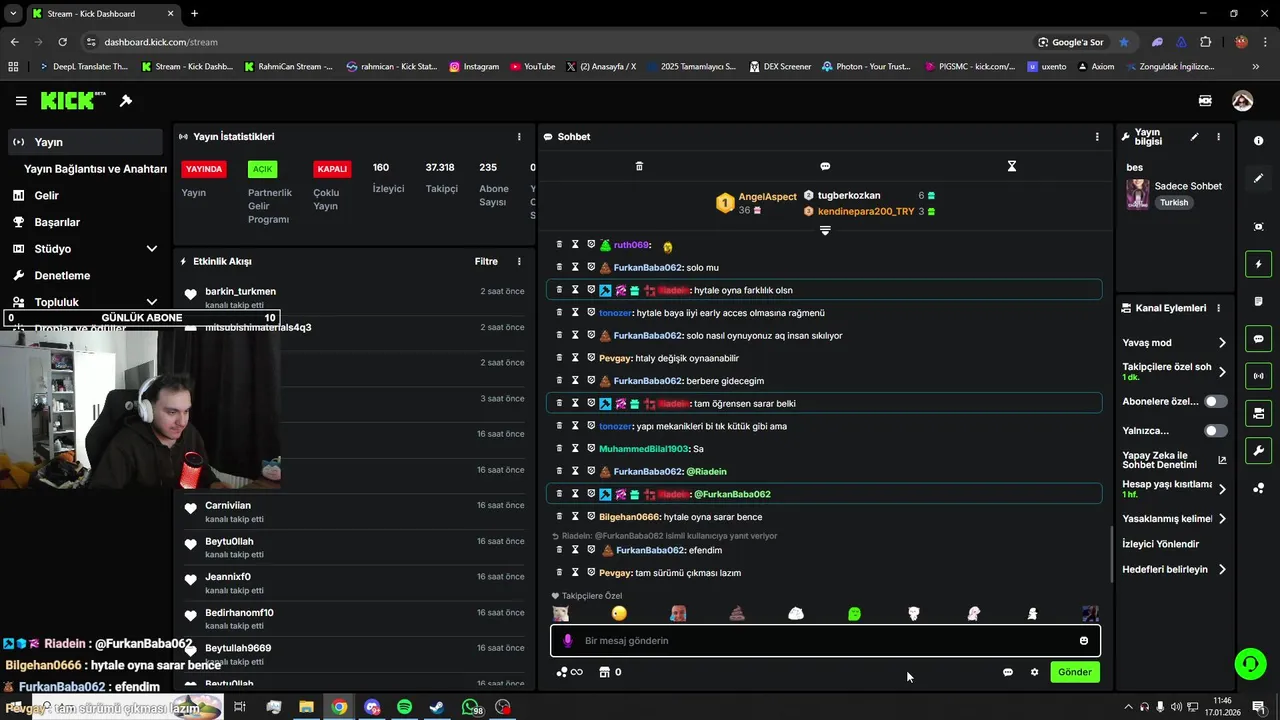The height and width of the screenshot is (720, 1280).
Task: Click the Gönder send button
Action: click(1075, 672)
